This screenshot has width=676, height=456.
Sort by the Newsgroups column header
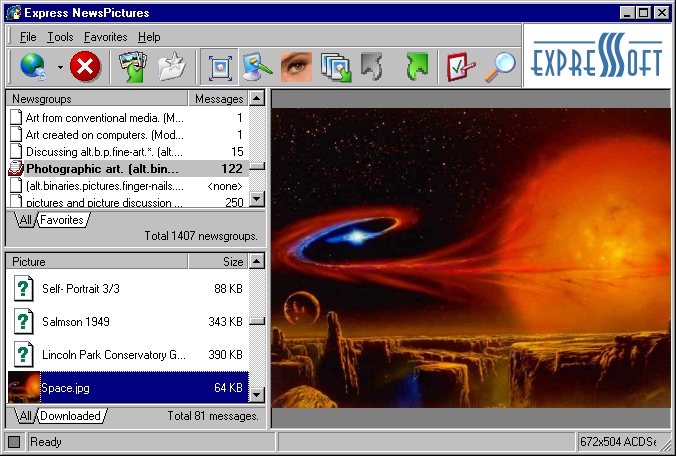97,99
